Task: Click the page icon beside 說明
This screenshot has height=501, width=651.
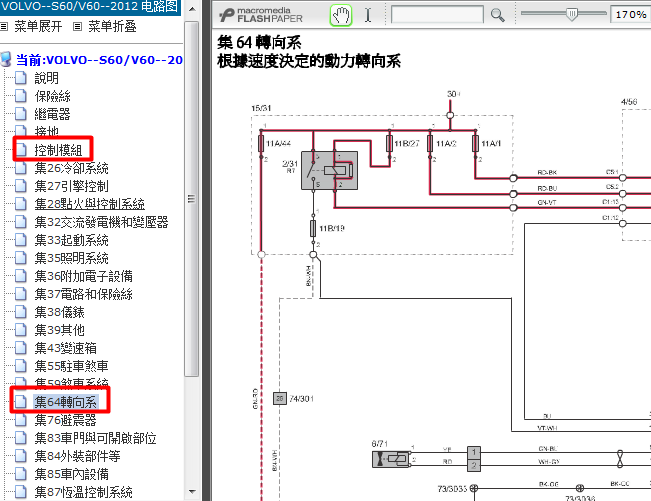Action: click(21, 78)
